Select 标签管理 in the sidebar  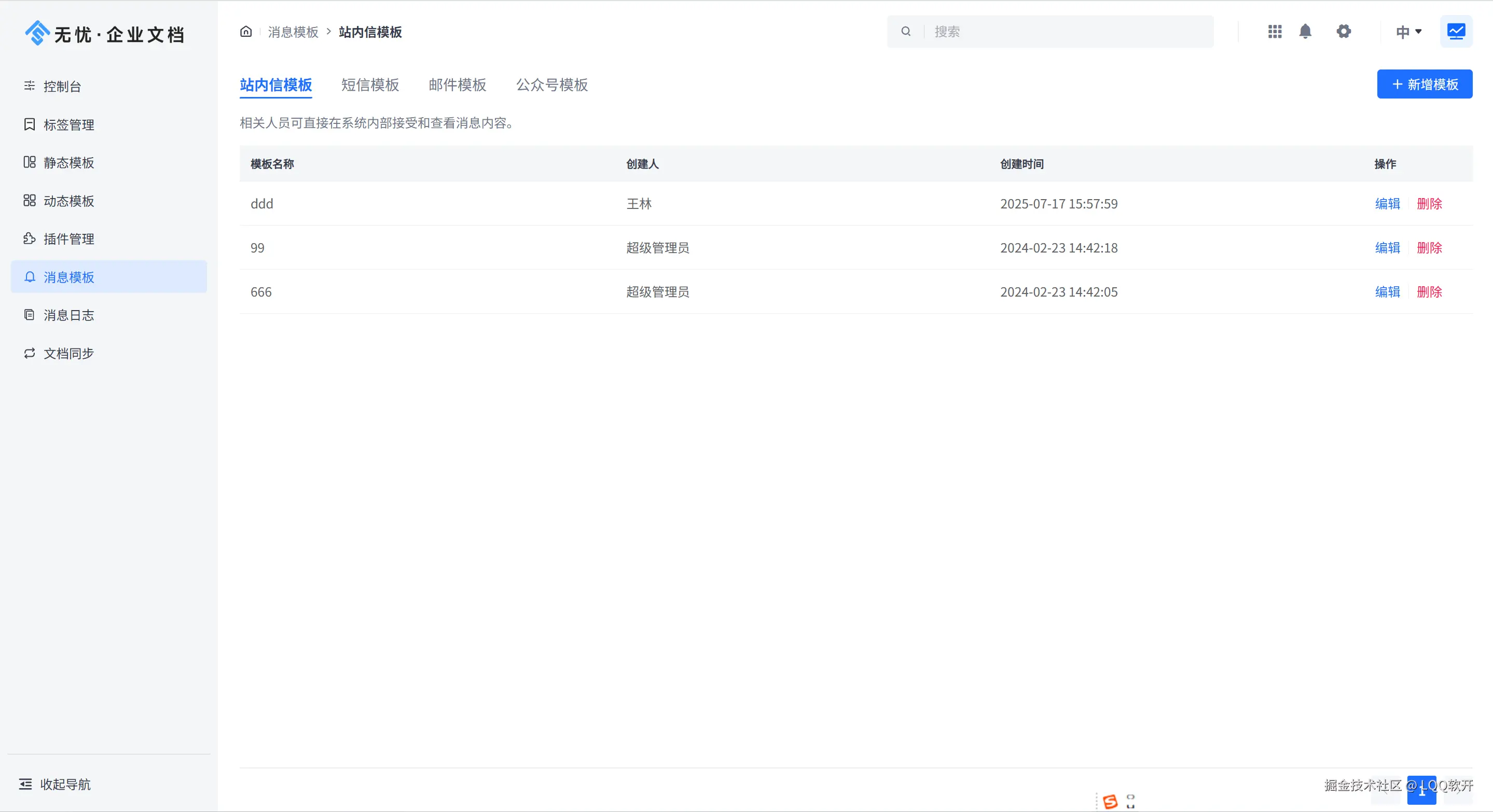(x=68, y=124)
